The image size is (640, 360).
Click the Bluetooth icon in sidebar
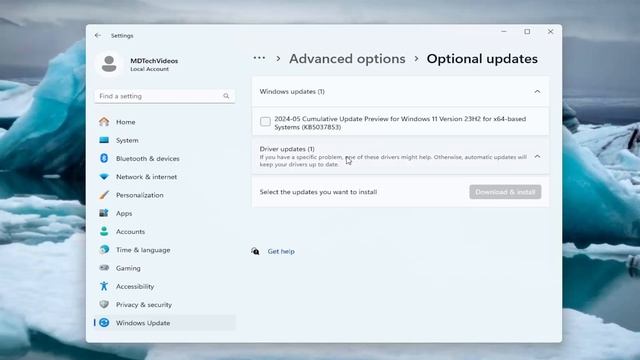pos(104,158)
